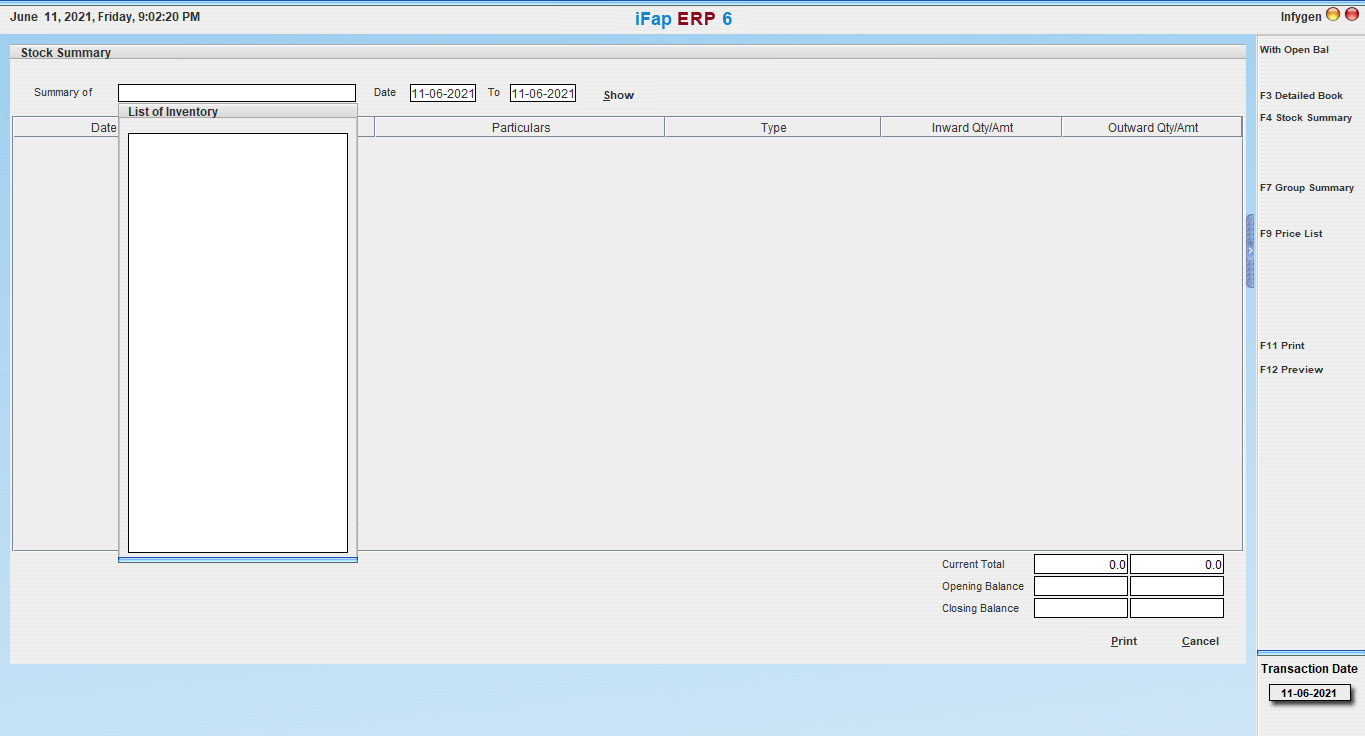Click the Transaction Date button

(1309, 693)
